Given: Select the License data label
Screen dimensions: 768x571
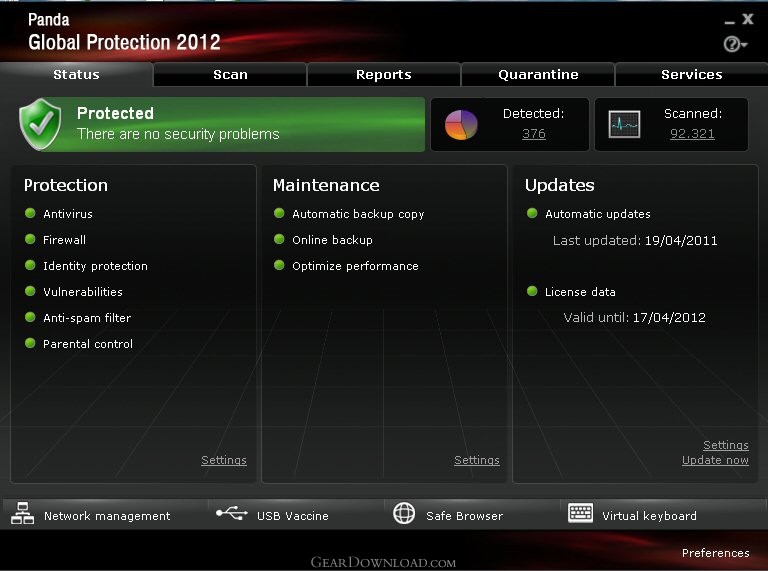Looking at the screenshot, I should pos(580,292).
